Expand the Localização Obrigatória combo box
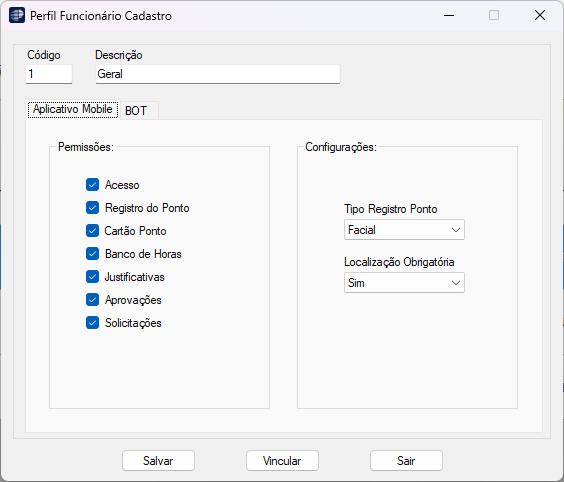The height and width of the screenshot is (482, 564). (x=404, y=283)
